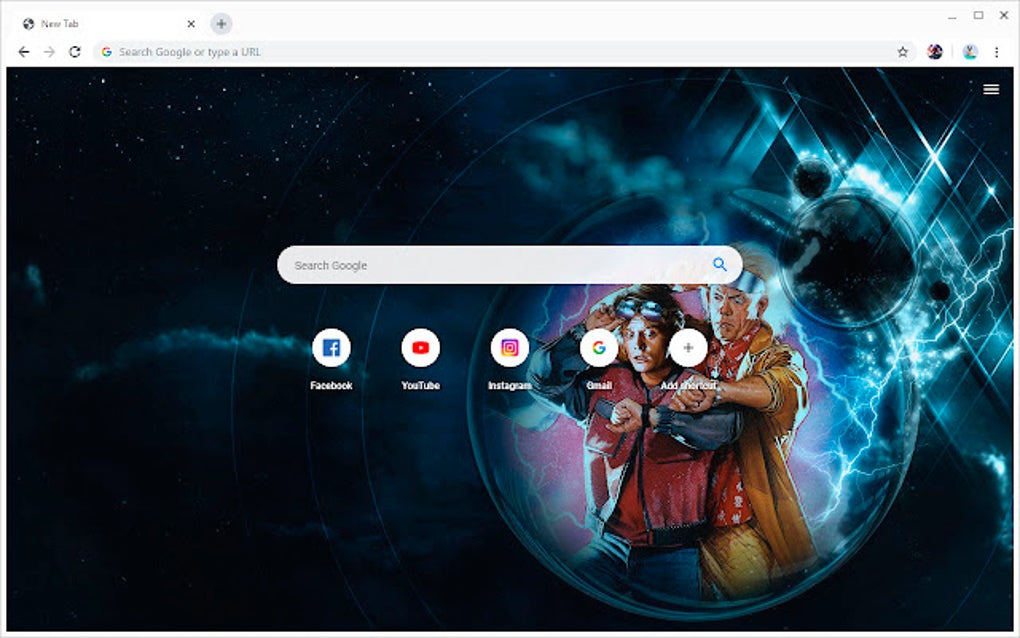
Task: Open the hamburger menu on the new tab page
Action: point(991,90)
